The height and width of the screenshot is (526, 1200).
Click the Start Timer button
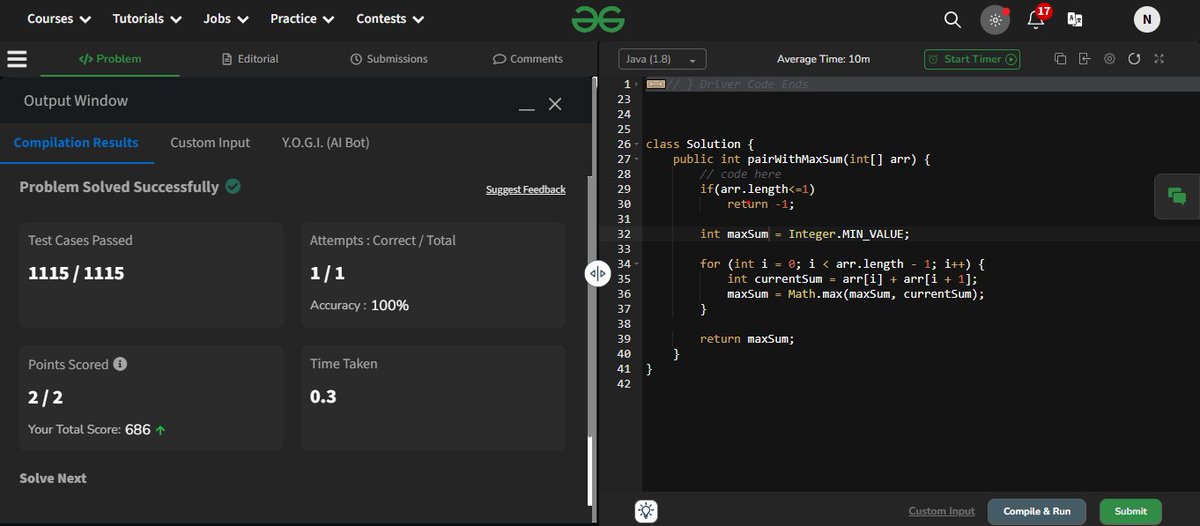[x=972, y=59]
